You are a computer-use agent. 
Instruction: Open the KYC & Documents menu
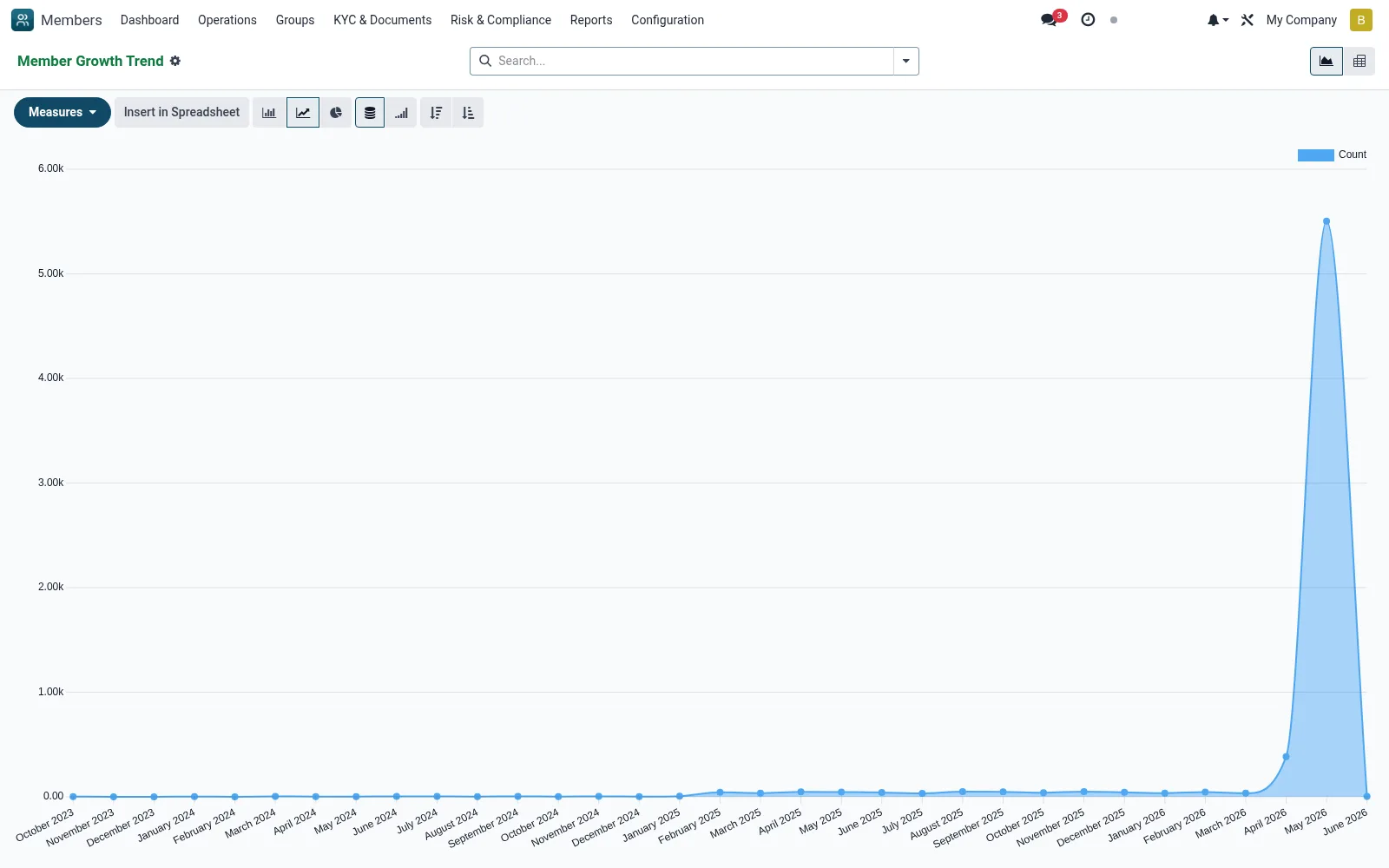click(382, 20)
